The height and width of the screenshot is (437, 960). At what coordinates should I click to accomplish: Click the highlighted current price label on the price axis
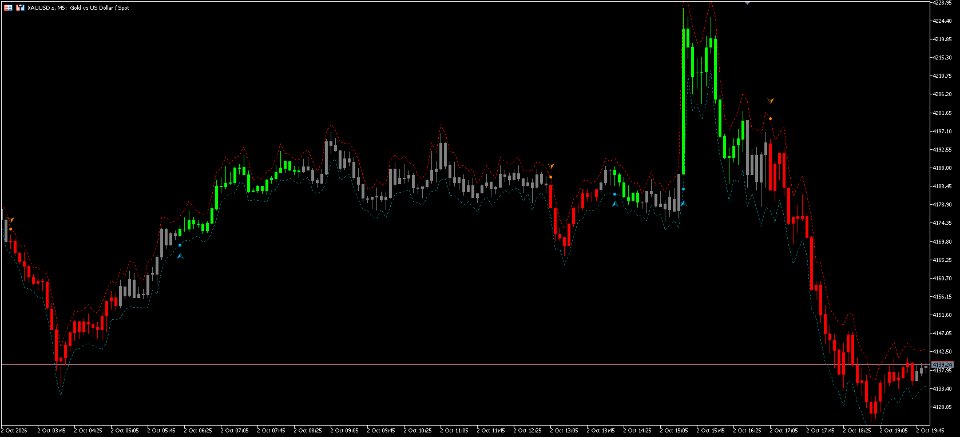(942, 364)
